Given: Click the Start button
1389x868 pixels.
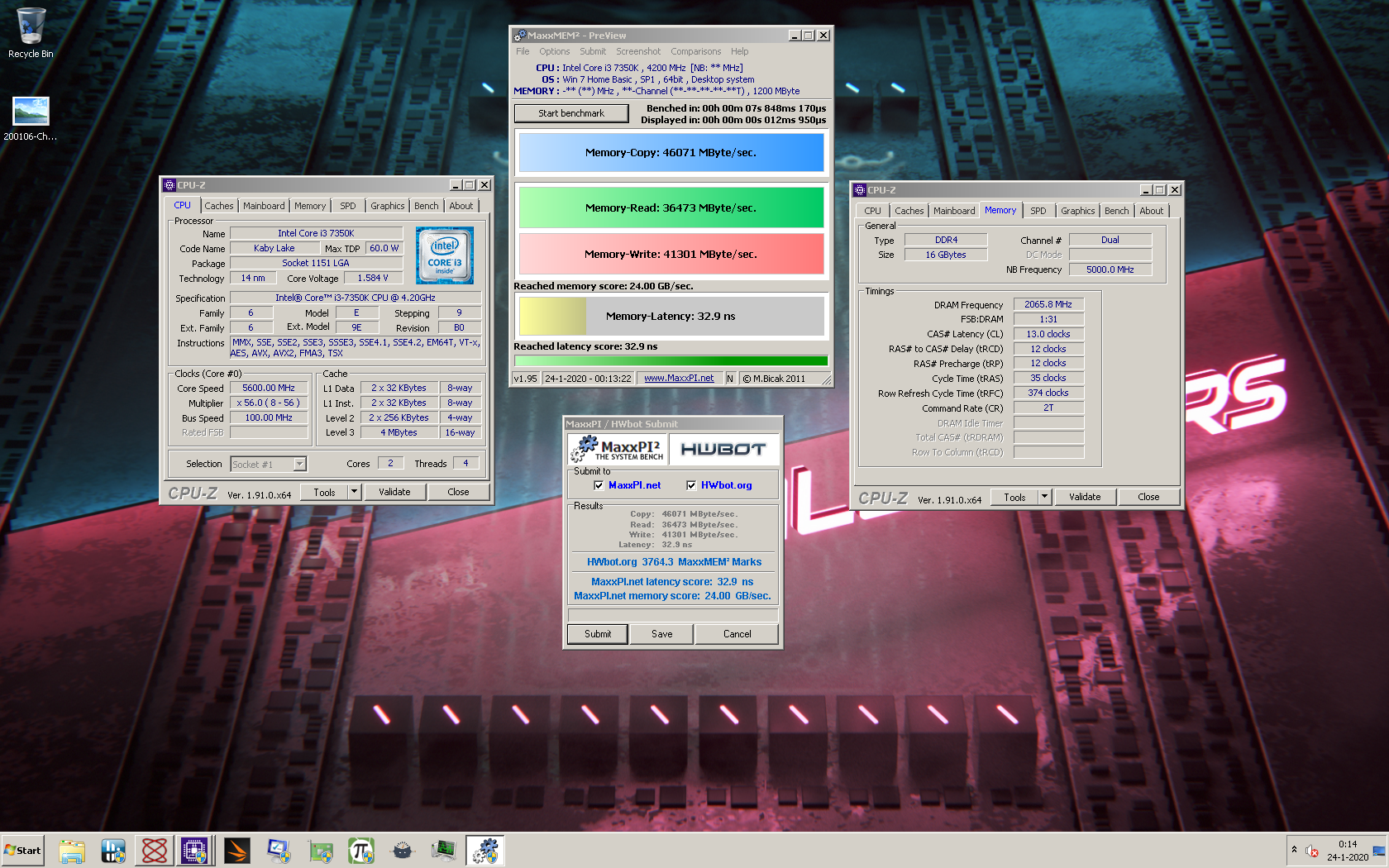Looking at the screenshot, I should pos(22,851).
